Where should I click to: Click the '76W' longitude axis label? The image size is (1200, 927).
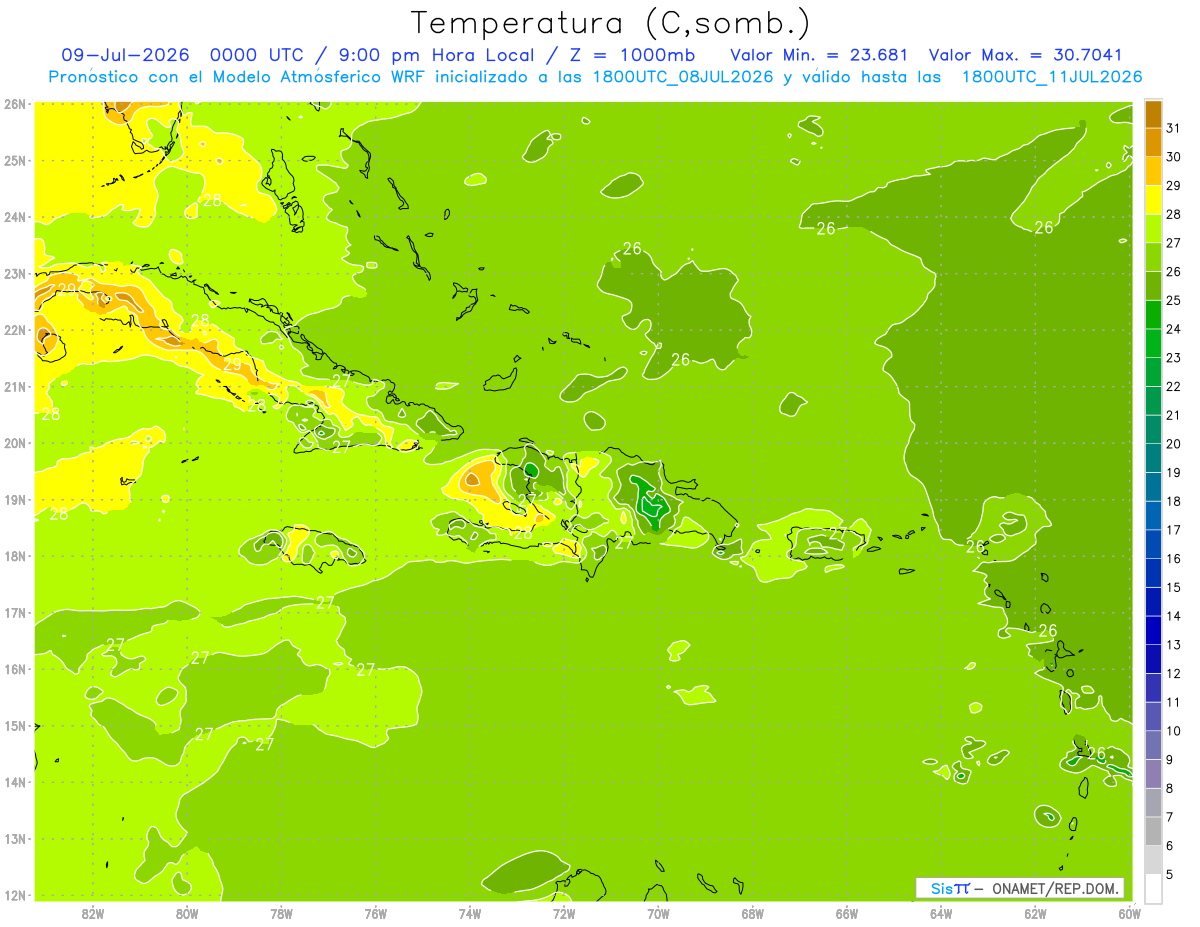click(x=376, y=913)
